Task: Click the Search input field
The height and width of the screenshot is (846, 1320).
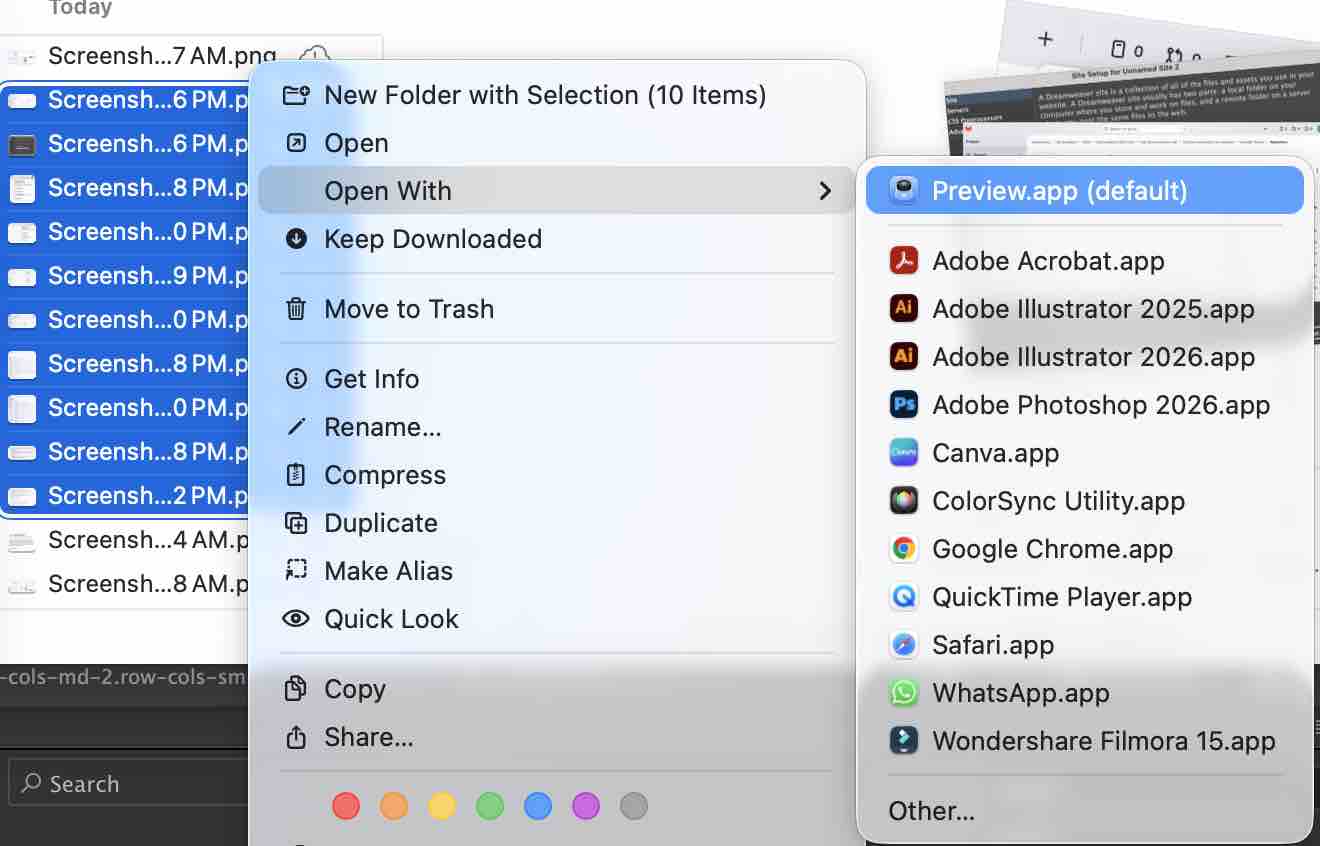Action: coord(130,784)
